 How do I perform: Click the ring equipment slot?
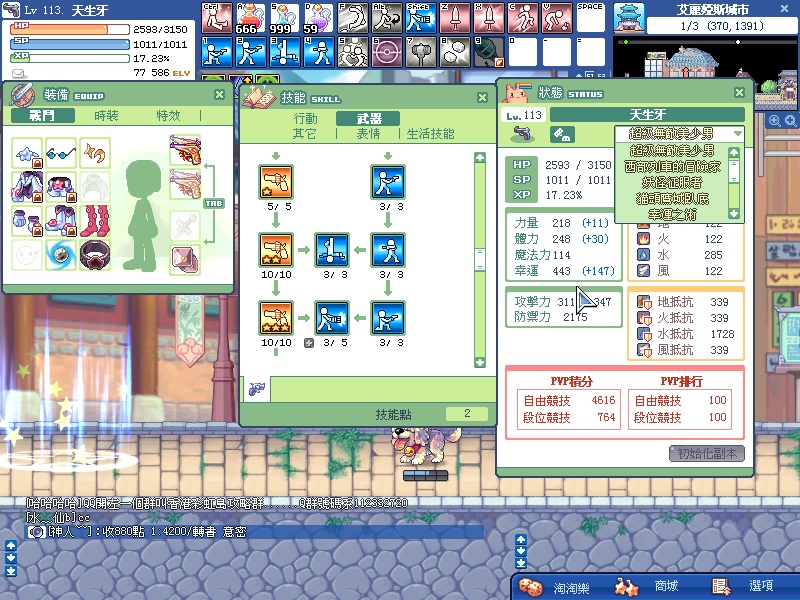coord(95,255)
